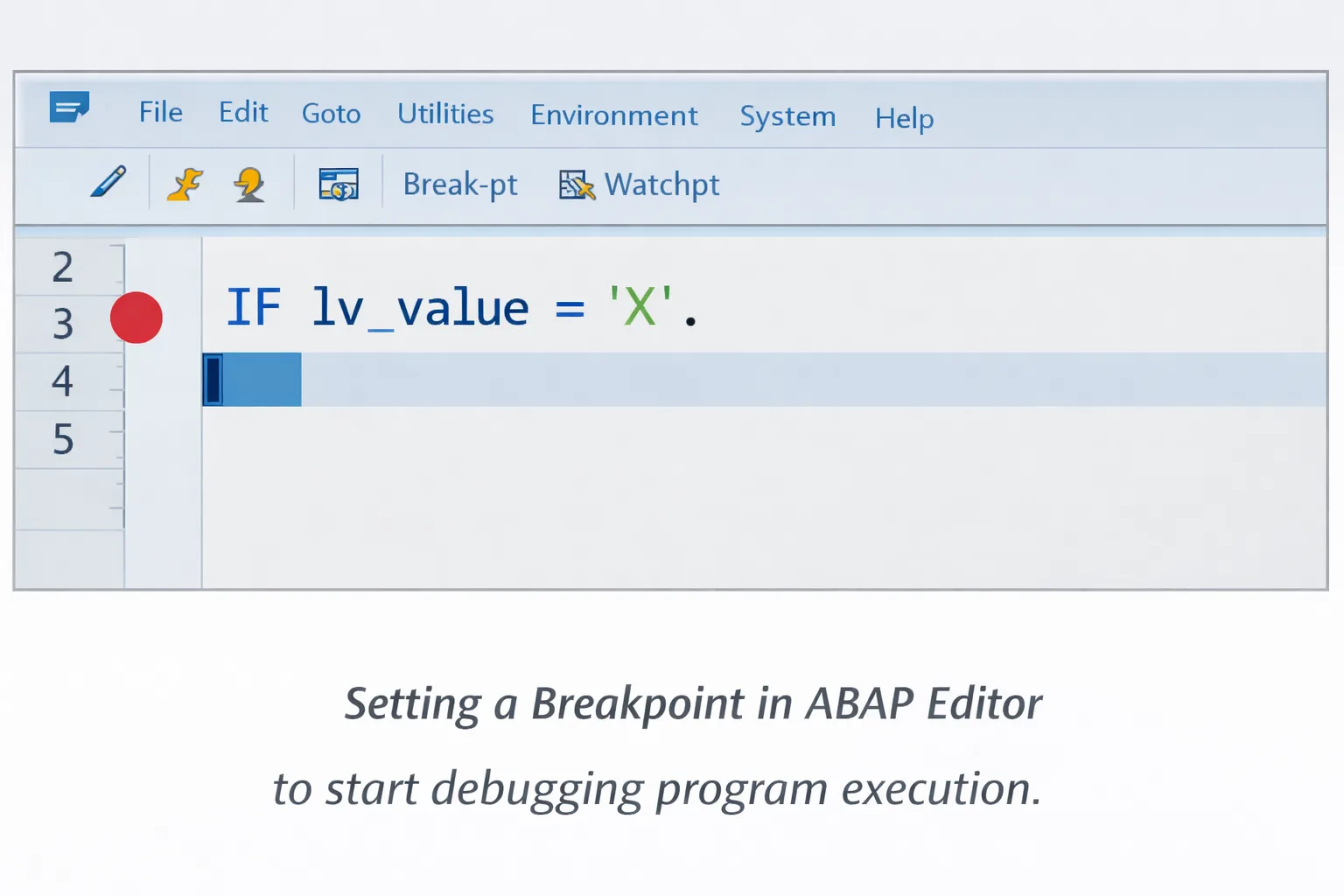Toggle the red breakpoint on line 3

[136, 318]
